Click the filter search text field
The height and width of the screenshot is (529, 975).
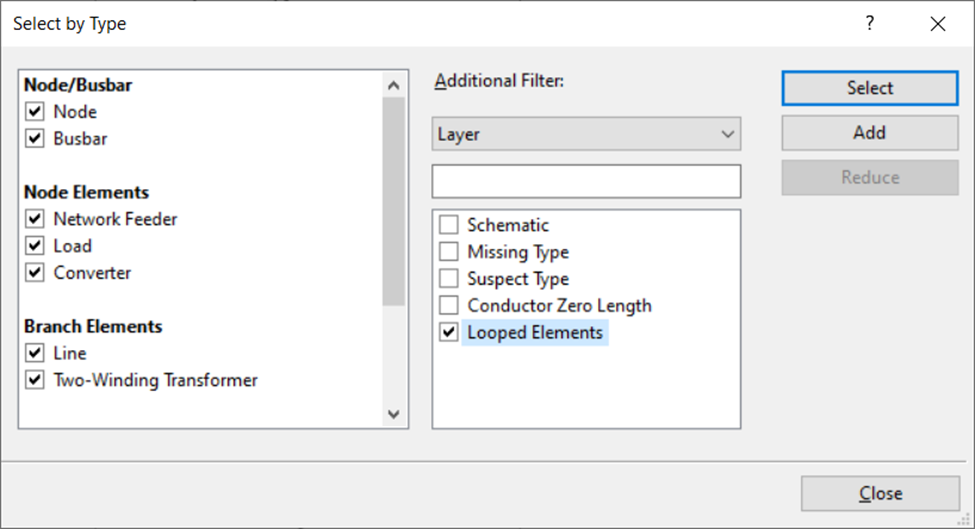coord(586,181)
